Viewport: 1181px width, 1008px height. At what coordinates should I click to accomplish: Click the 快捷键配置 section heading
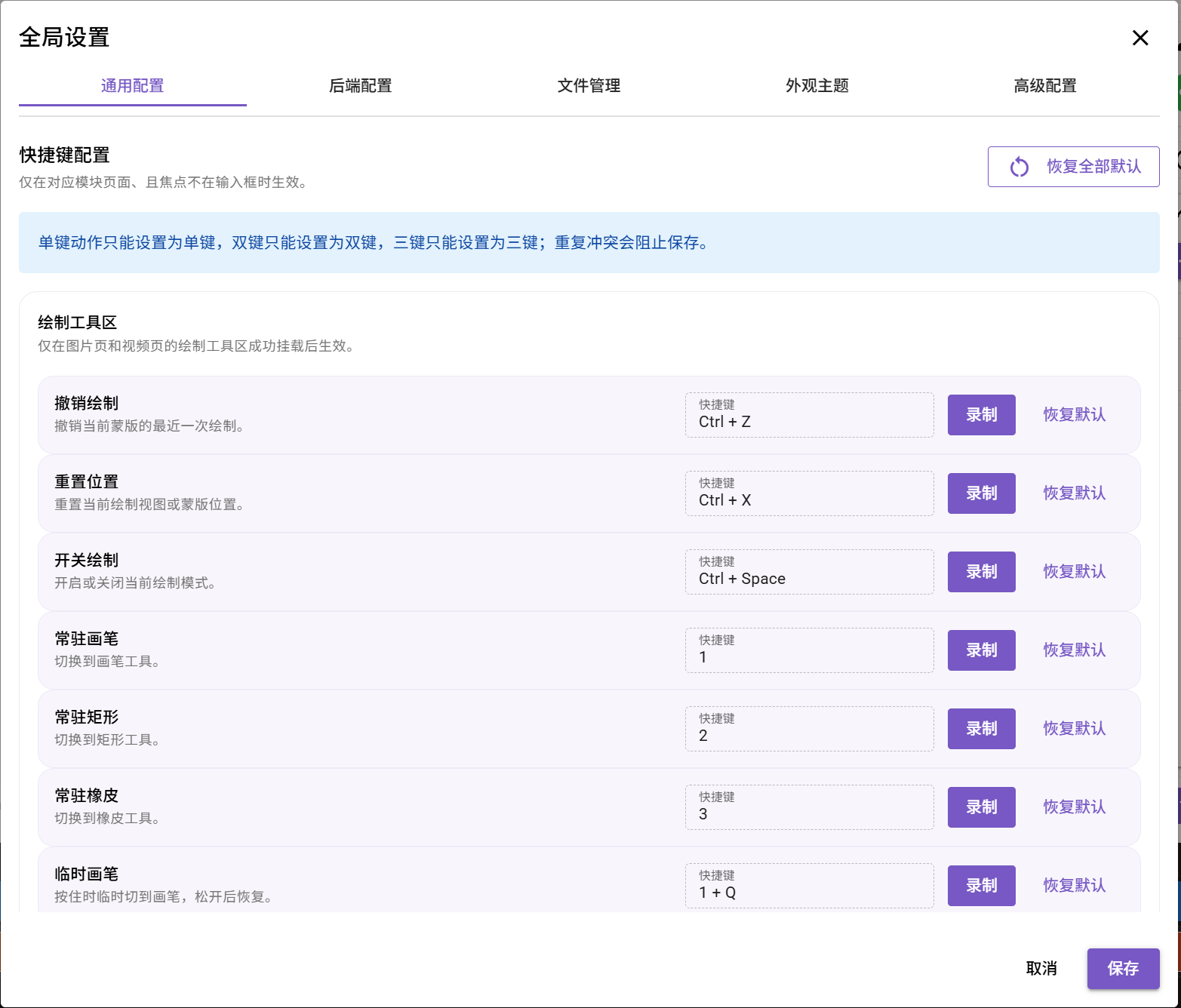65,155
